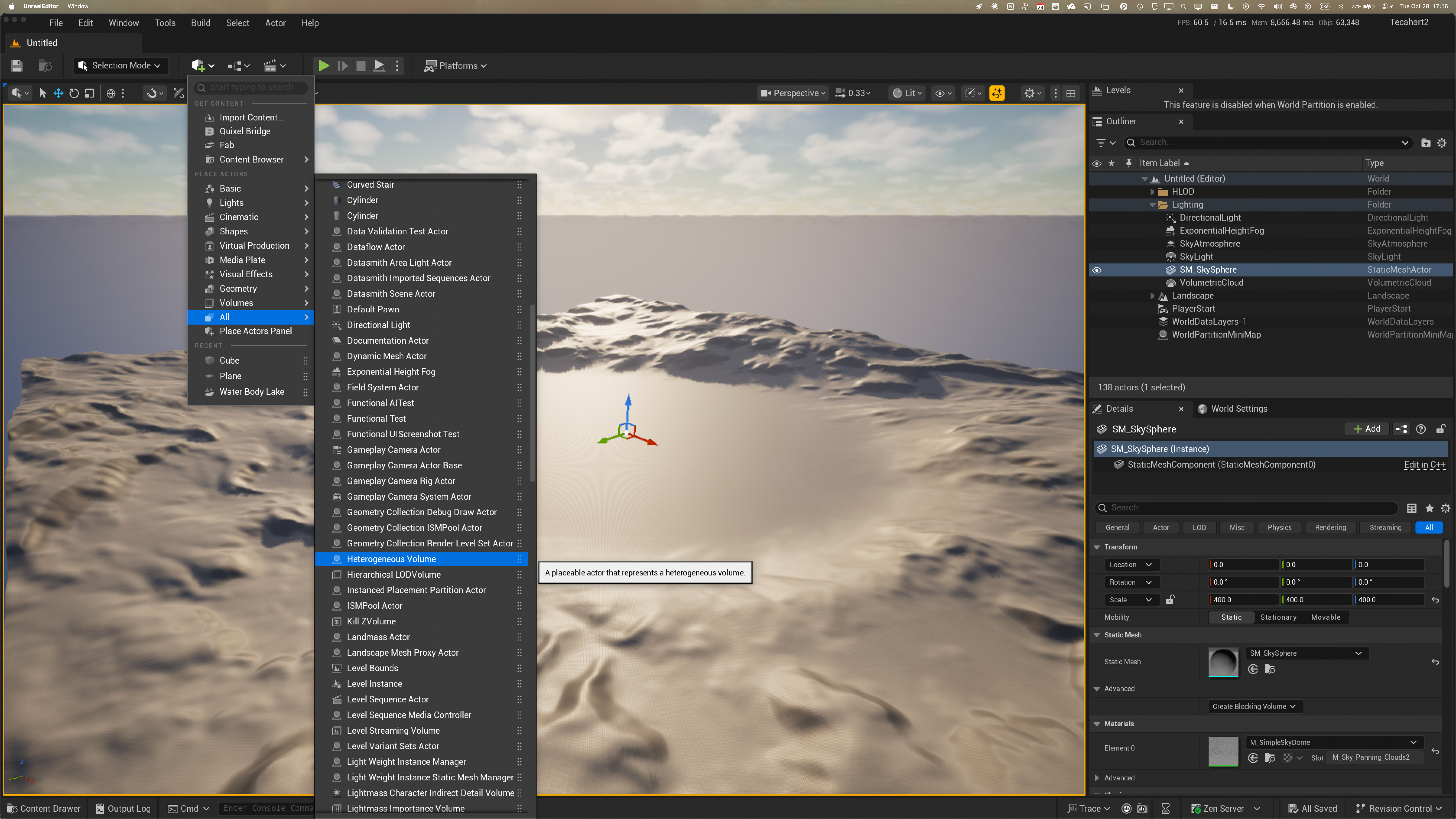Expand the HLOD folder
The width and height of the screenshot is (1456, 819).
click(x=1152, y=192)
